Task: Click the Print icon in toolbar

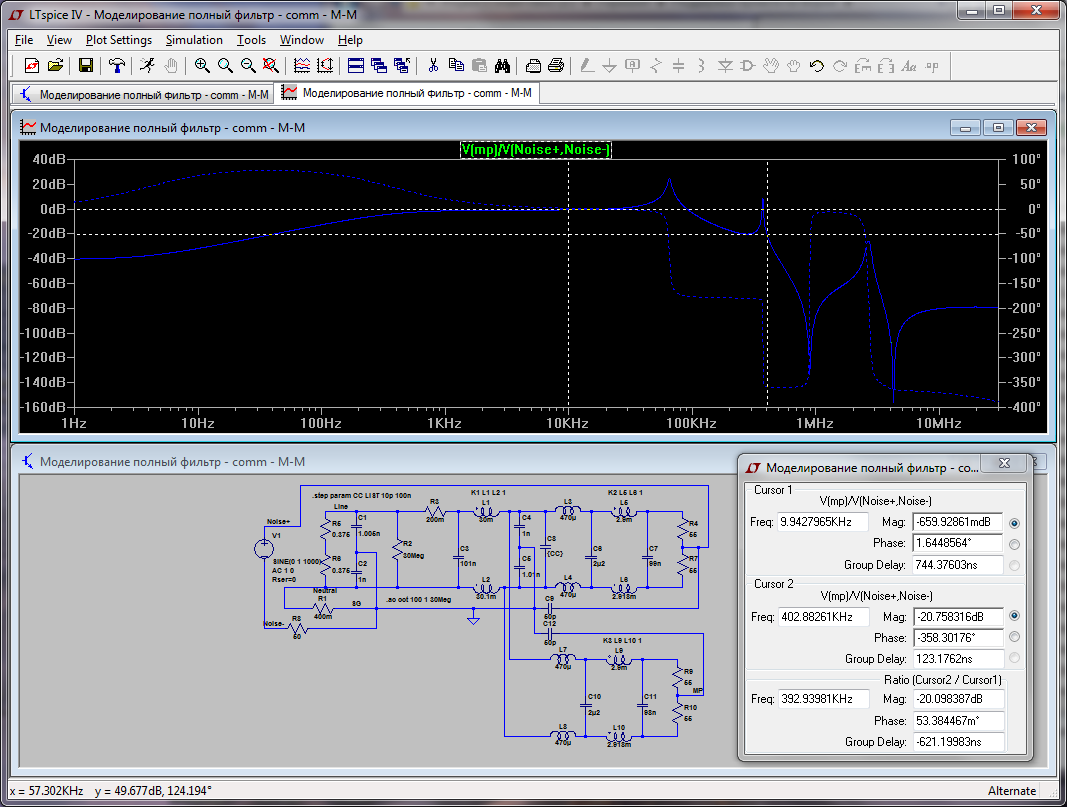Action: coord(557,66)
